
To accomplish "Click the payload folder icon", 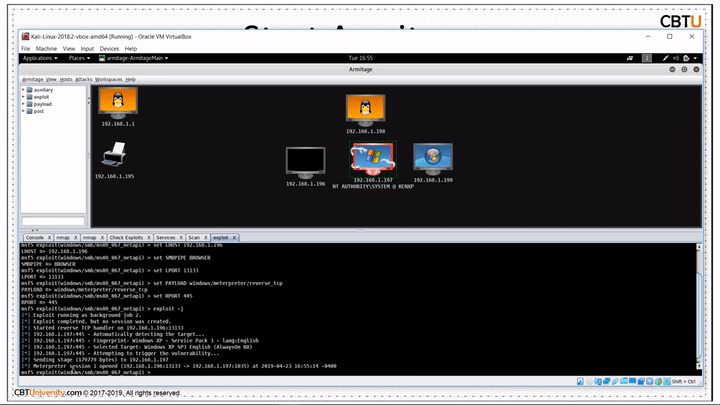I will point(29,104).
